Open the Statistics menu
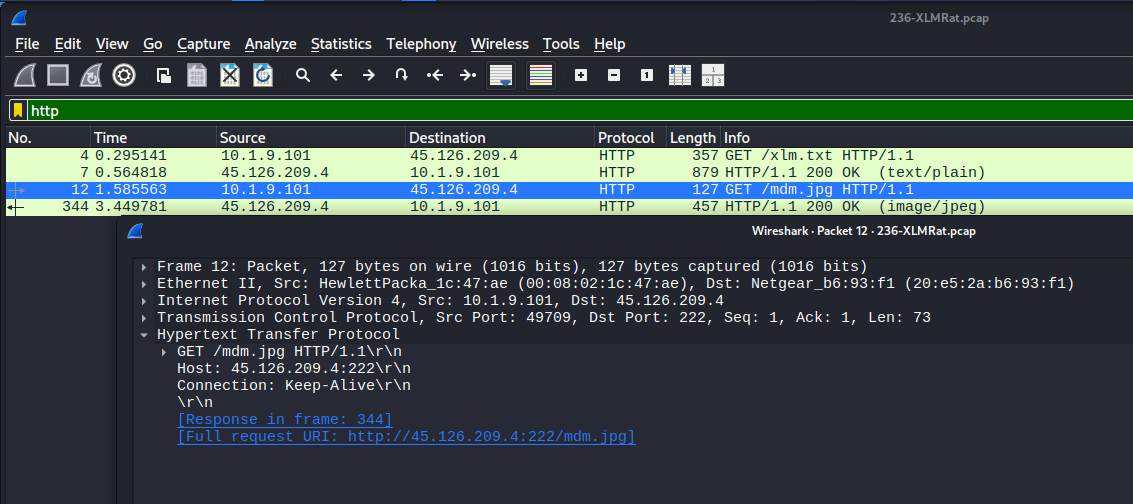The width and height of the screenshot is (1133, 504). coord(341,44)
